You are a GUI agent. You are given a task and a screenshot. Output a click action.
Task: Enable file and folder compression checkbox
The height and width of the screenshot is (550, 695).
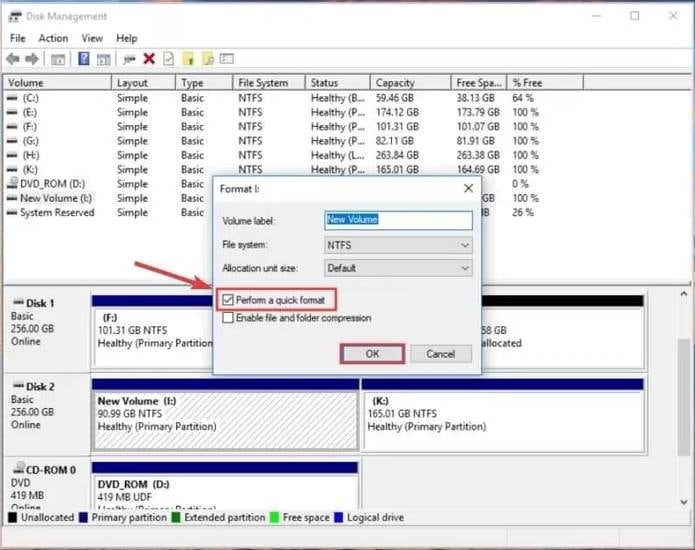pyautogui.click(x=229, y=318)
